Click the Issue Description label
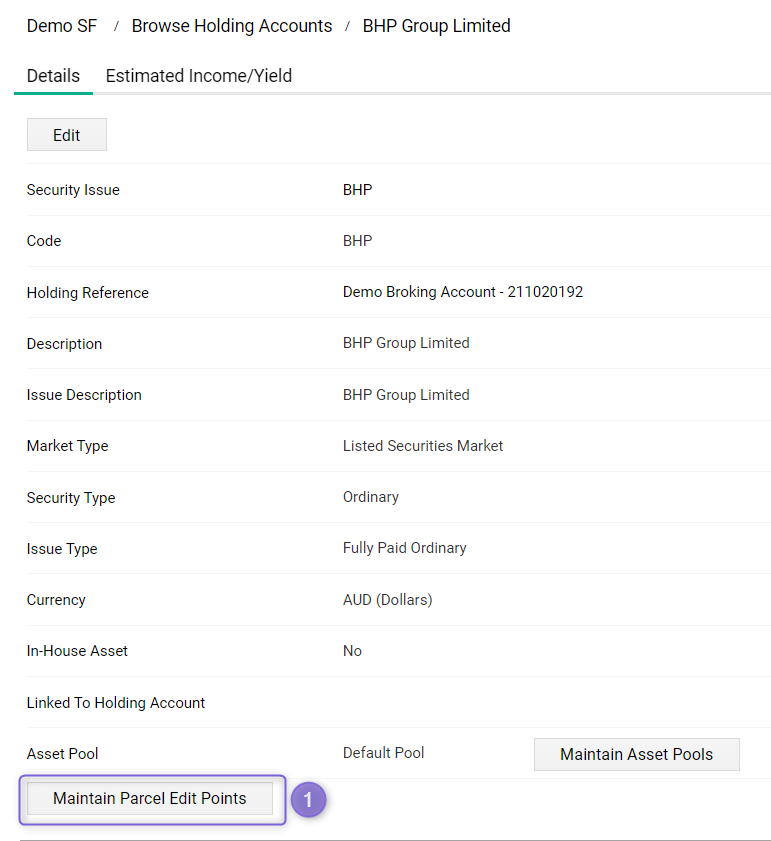Image resolution: width=771 pixels, height=841 pixels. (x=84, y=395)
